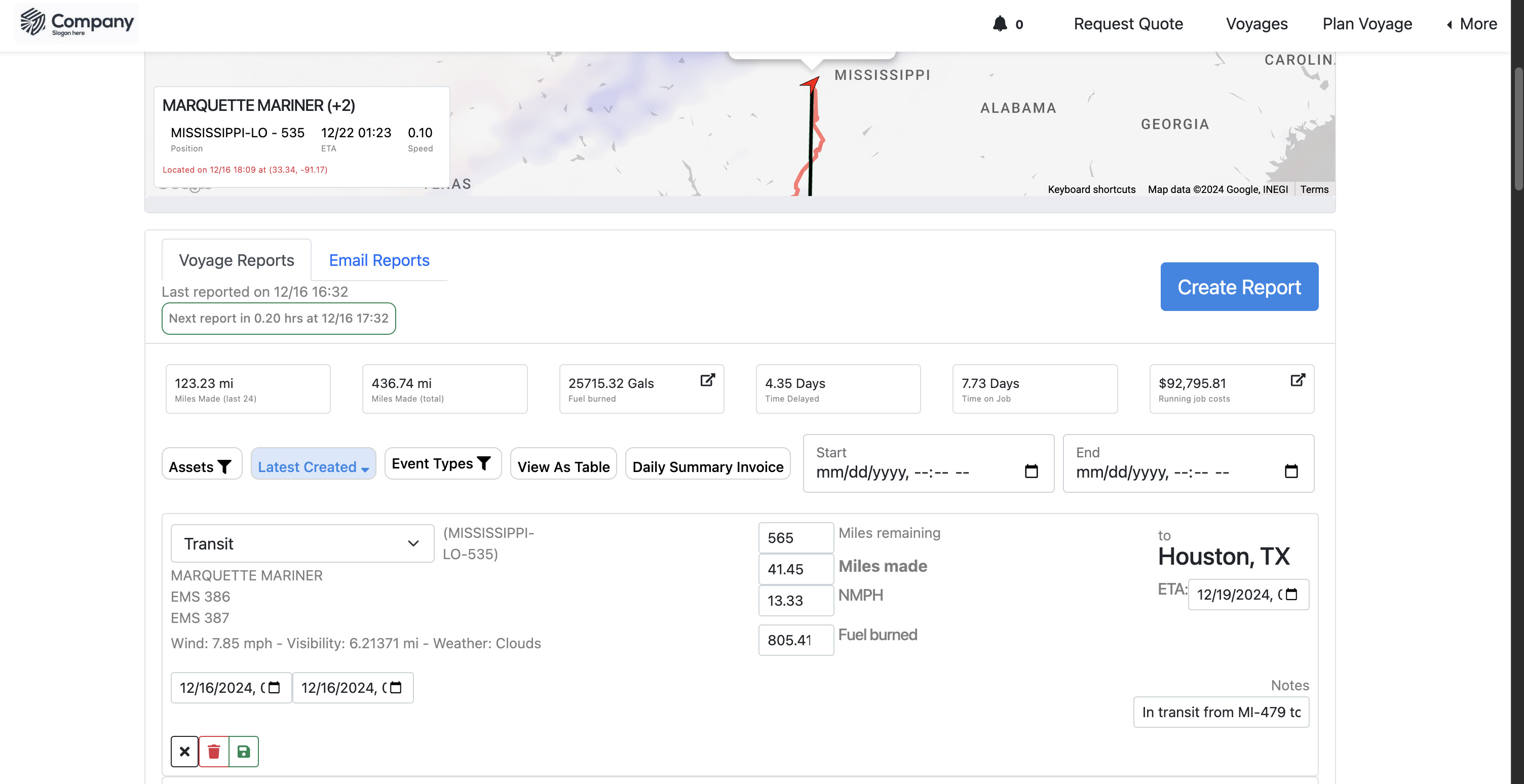Open Running job costs external link icon

click(1298, 380)
